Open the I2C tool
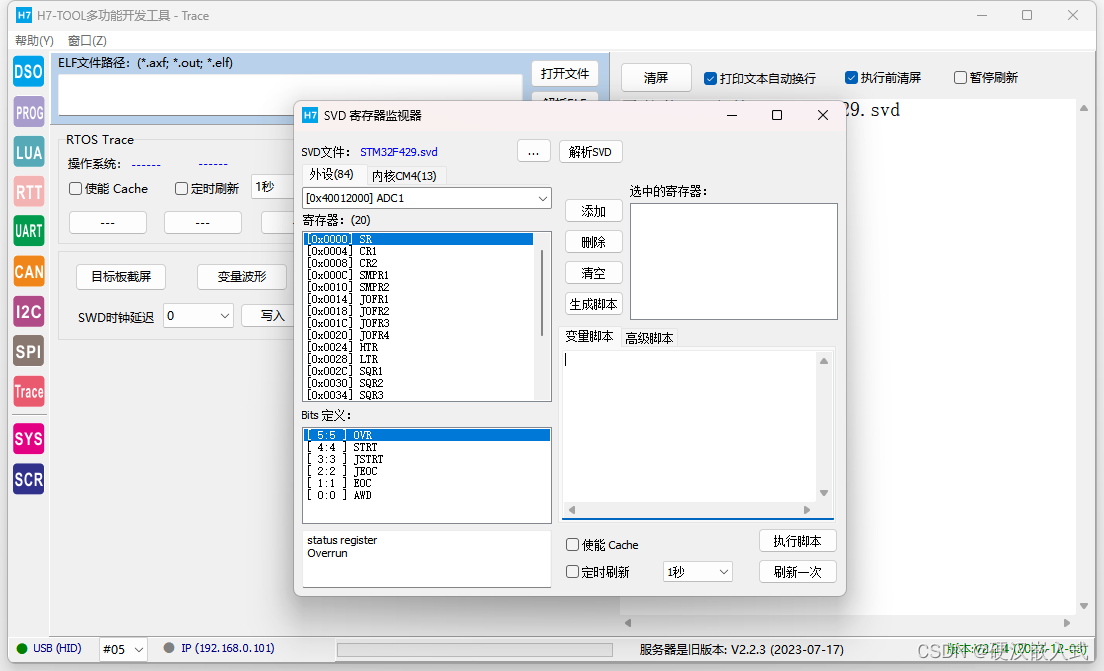Viewport: 1104px width, 671px height. (x=27, y=311)
